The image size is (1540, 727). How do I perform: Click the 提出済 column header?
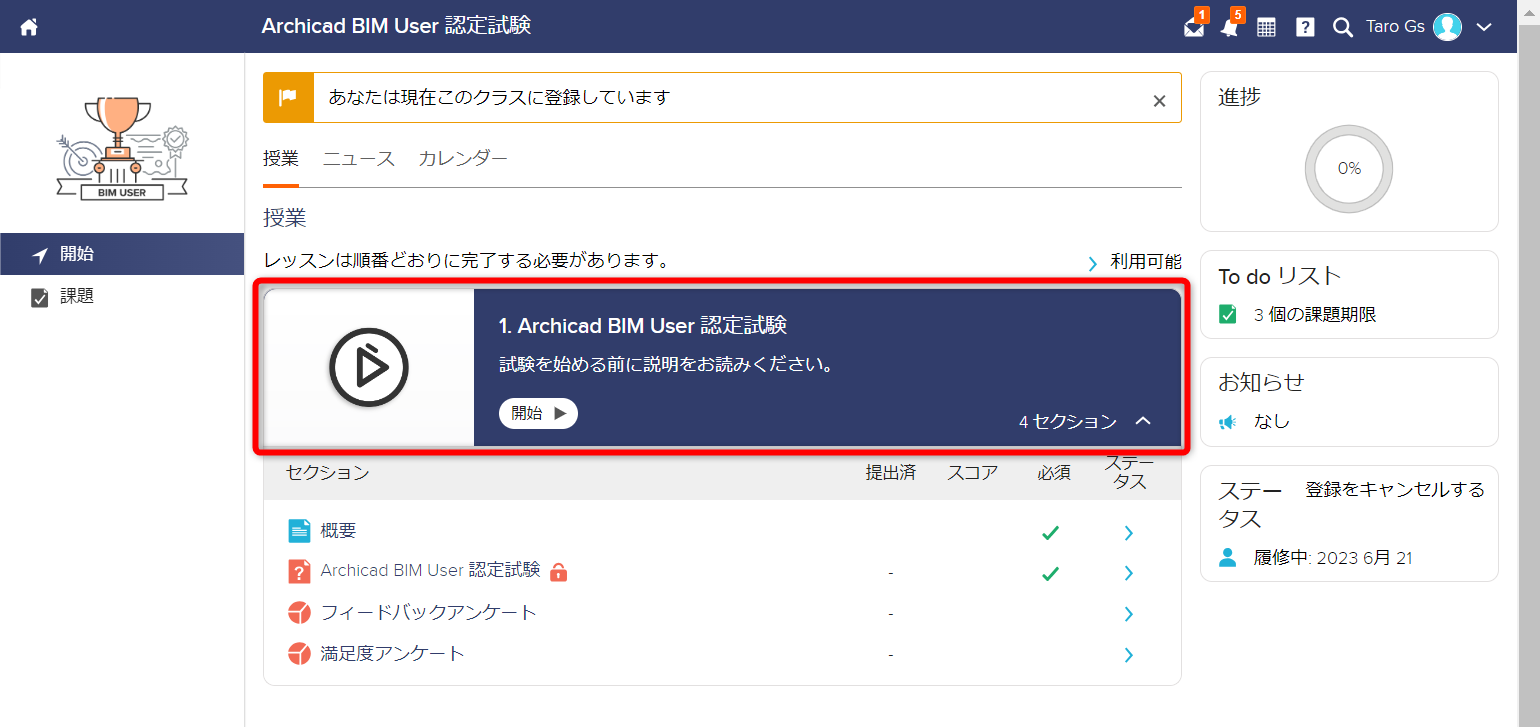[x=890, y=472]
